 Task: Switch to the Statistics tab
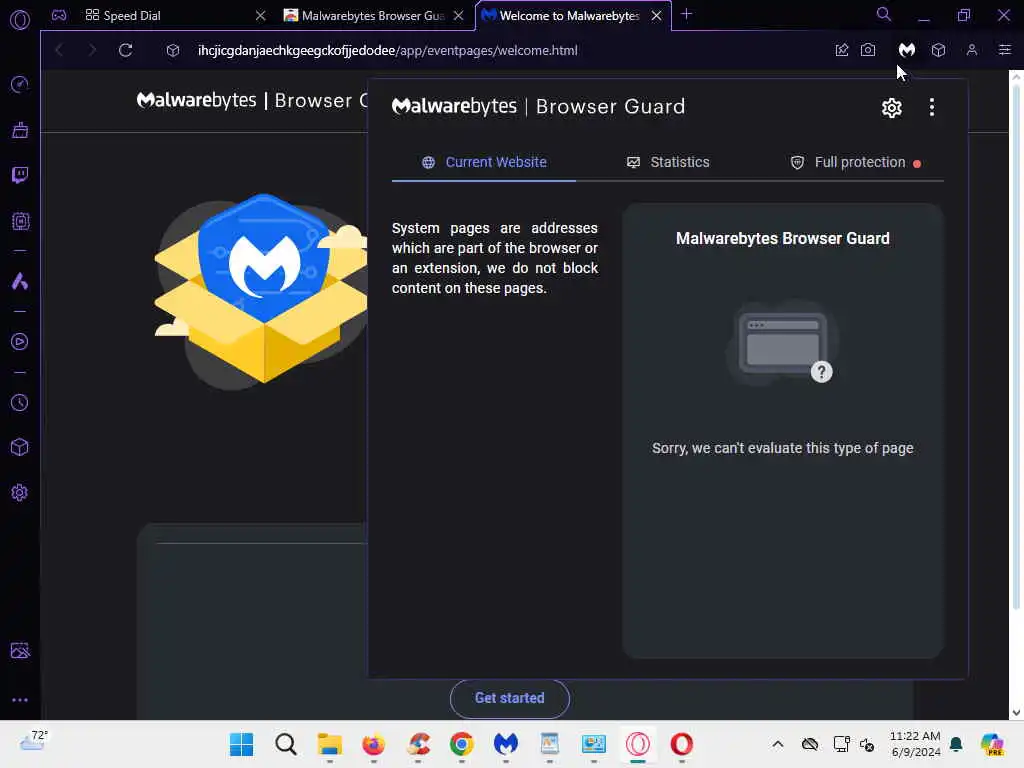(667, 162)
